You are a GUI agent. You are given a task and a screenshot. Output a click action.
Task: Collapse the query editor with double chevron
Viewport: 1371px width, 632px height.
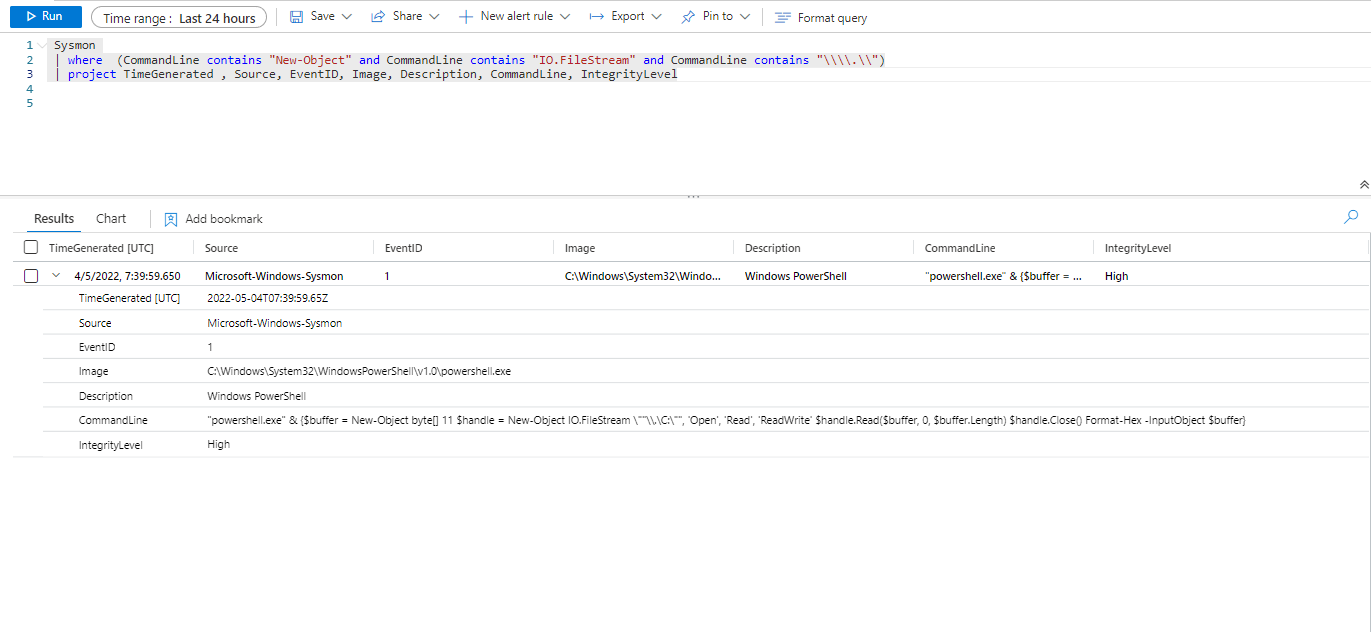(x=1364, y=185)
